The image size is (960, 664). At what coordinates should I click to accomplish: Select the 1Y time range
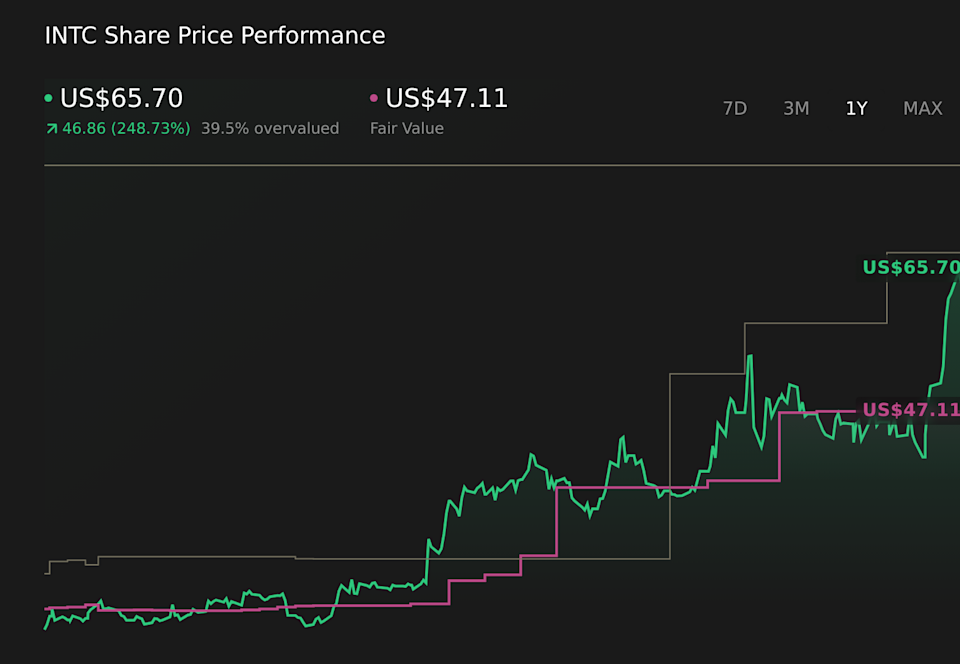(856, 108)
